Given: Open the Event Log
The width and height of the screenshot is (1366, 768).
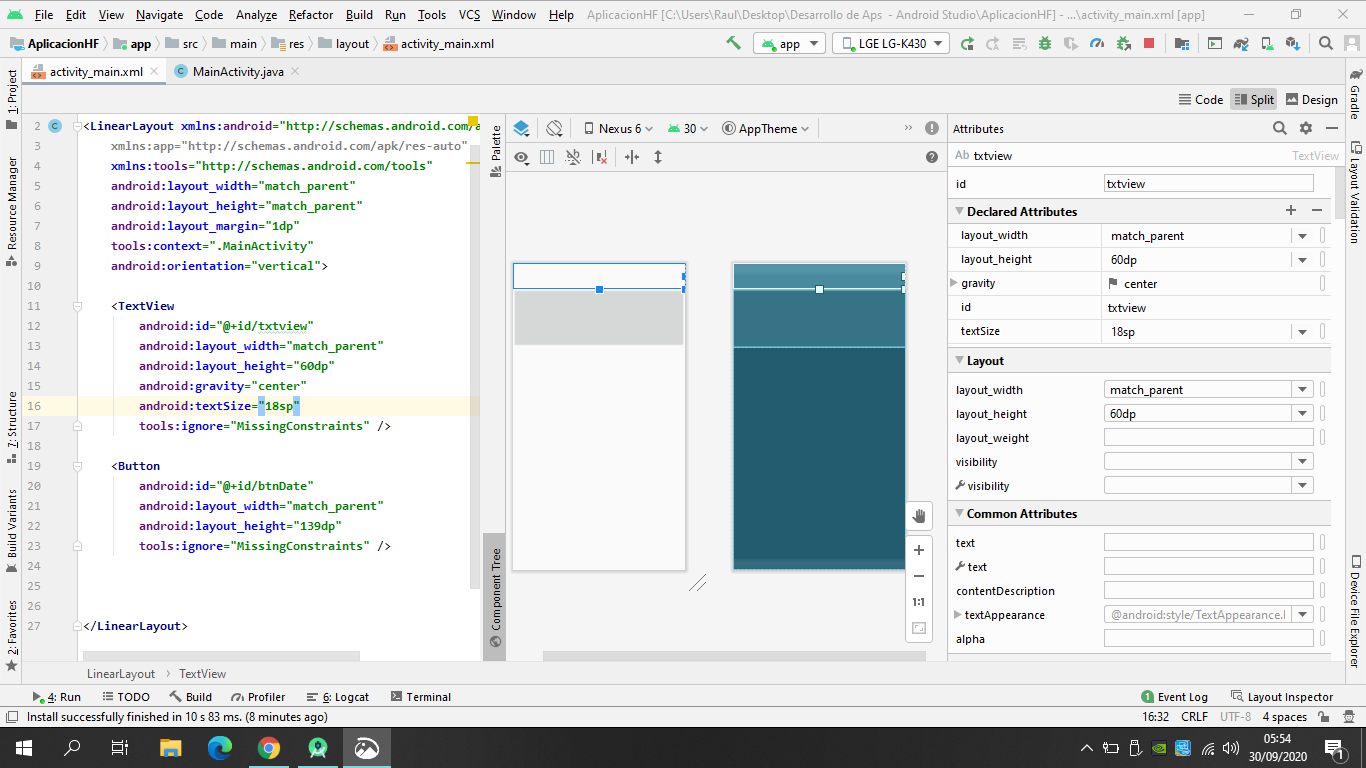Looking at the screenshot, I should click(1174, 697).
